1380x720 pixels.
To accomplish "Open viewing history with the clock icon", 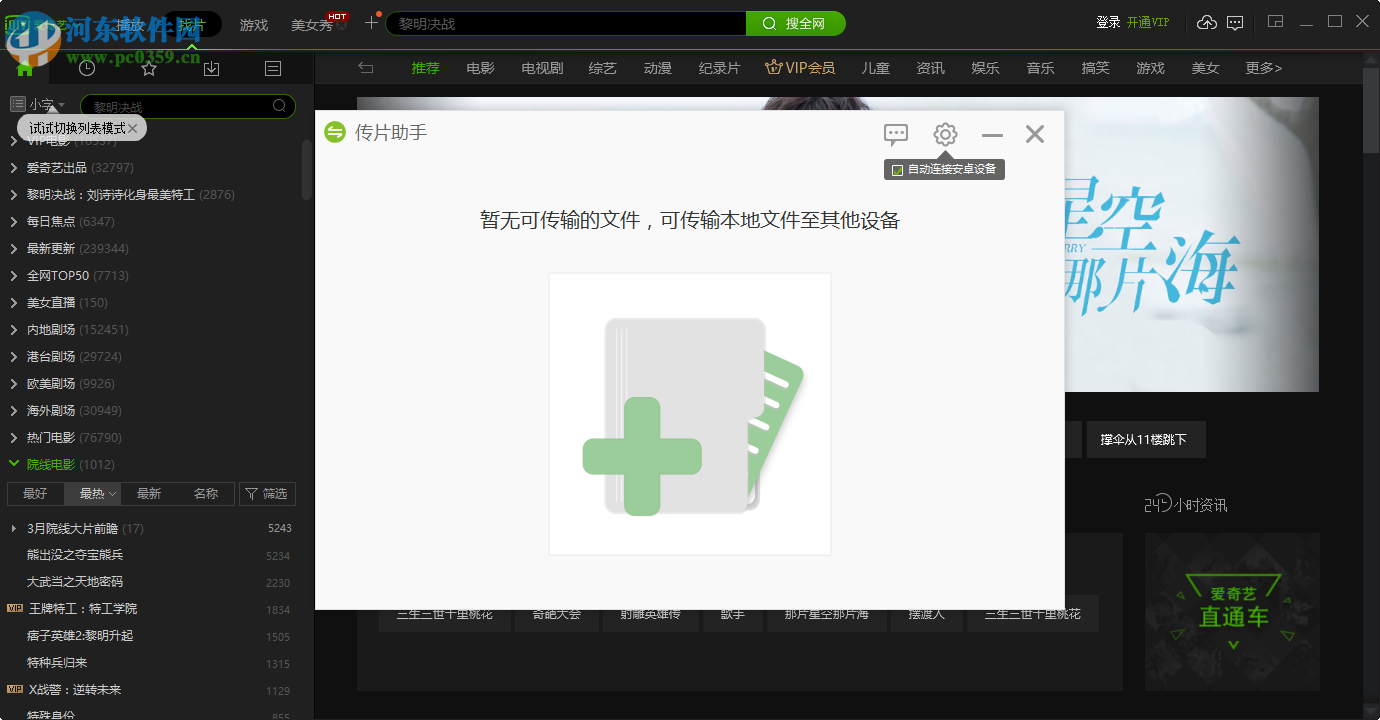I will [x=85, y=67].
